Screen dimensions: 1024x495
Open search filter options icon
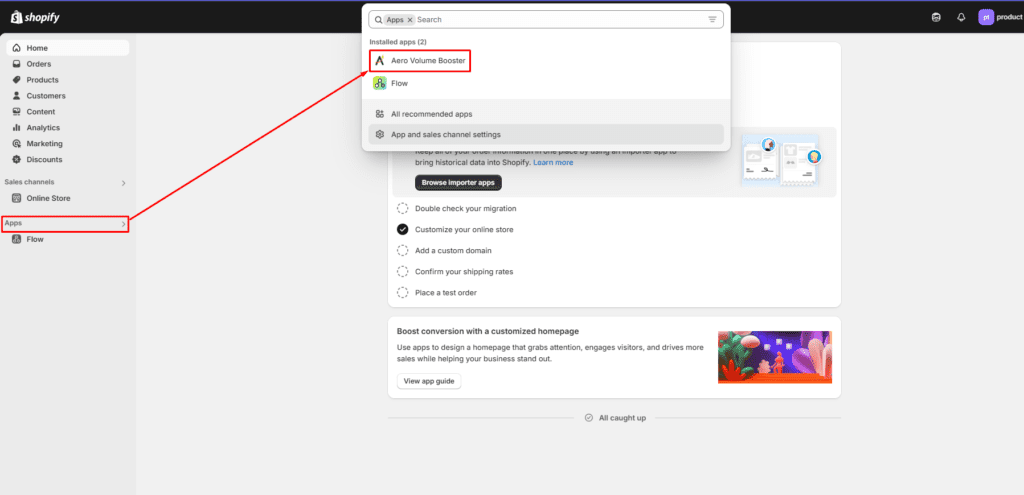click(x=712, y=20)
